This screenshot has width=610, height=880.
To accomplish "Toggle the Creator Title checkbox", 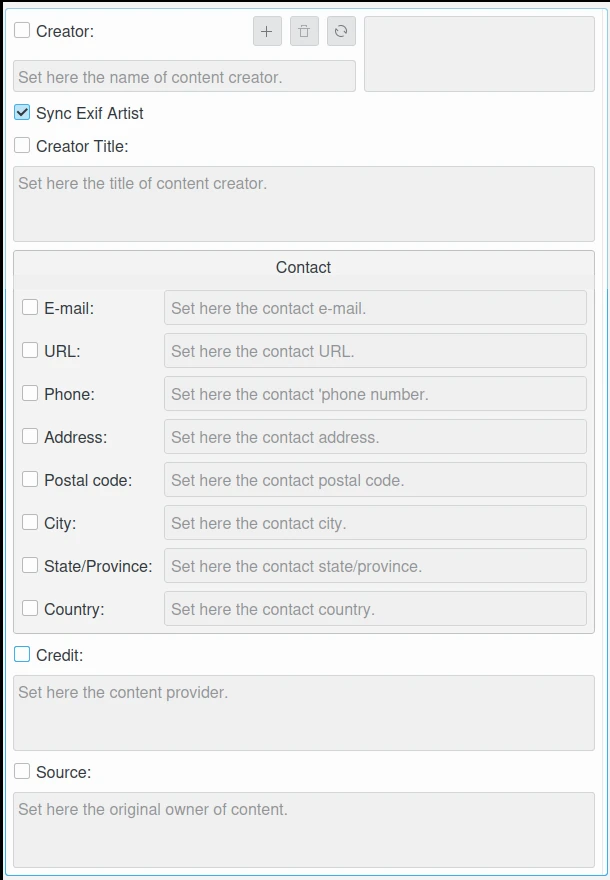I will (22, 146).
